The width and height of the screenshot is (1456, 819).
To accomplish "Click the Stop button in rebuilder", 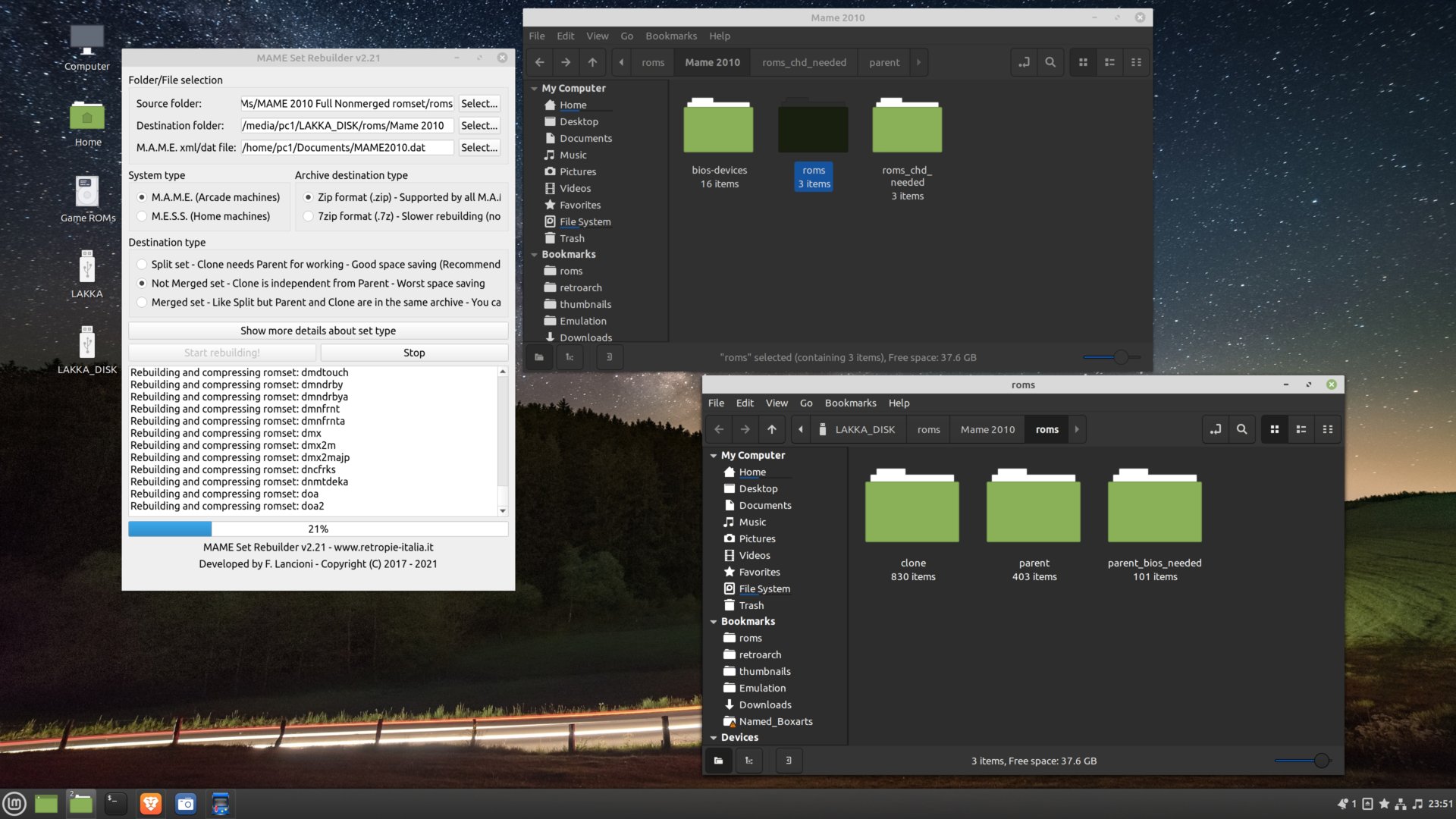I will click(x=413, y=352).
